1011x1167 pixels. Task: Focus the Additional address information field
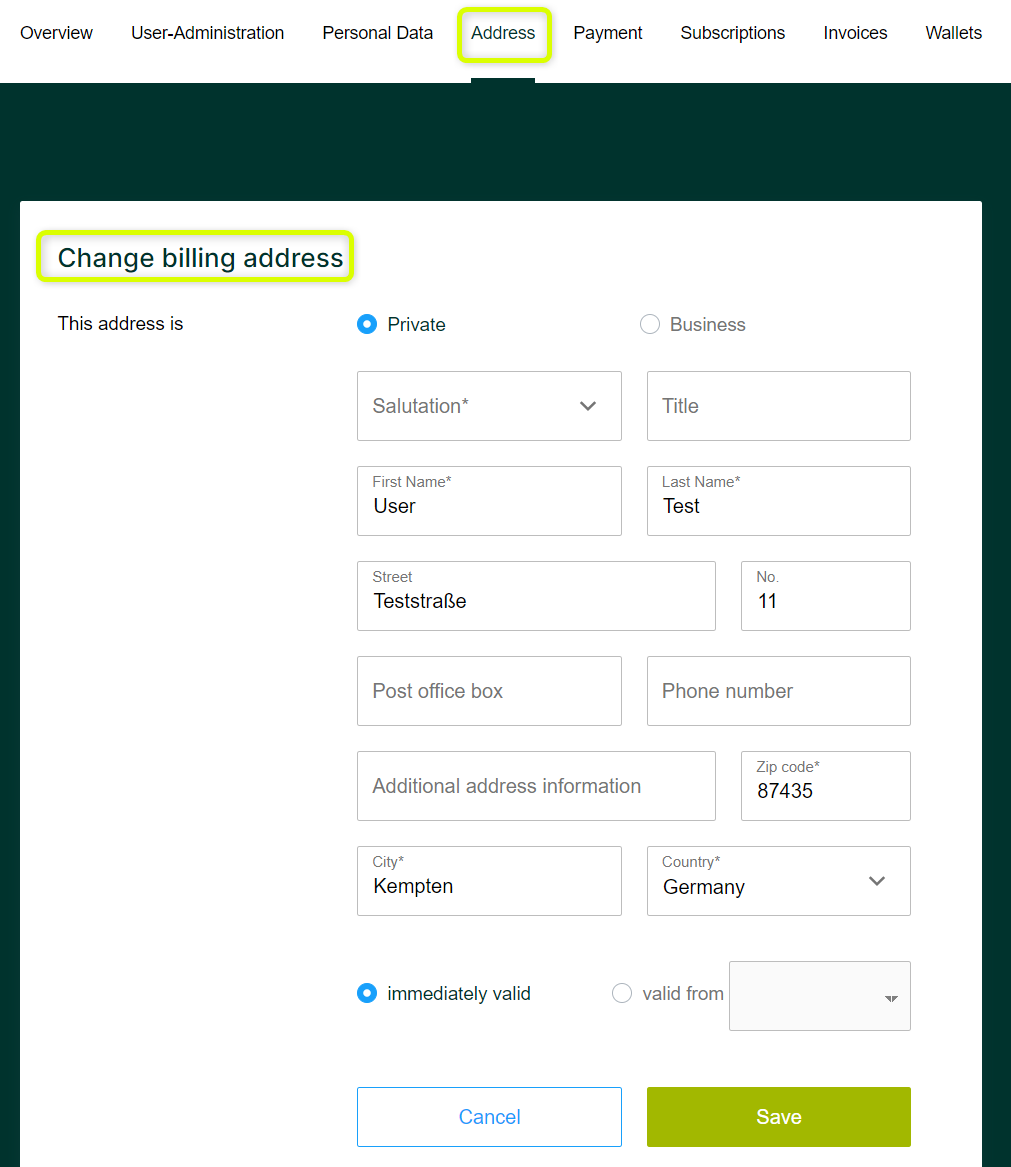[536, 786]
